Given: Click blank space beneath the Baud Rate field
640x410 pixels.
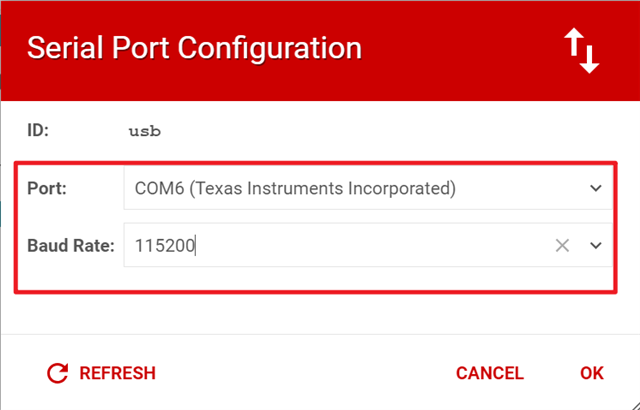Looking at the screenshot, I should tap(314, 279).
